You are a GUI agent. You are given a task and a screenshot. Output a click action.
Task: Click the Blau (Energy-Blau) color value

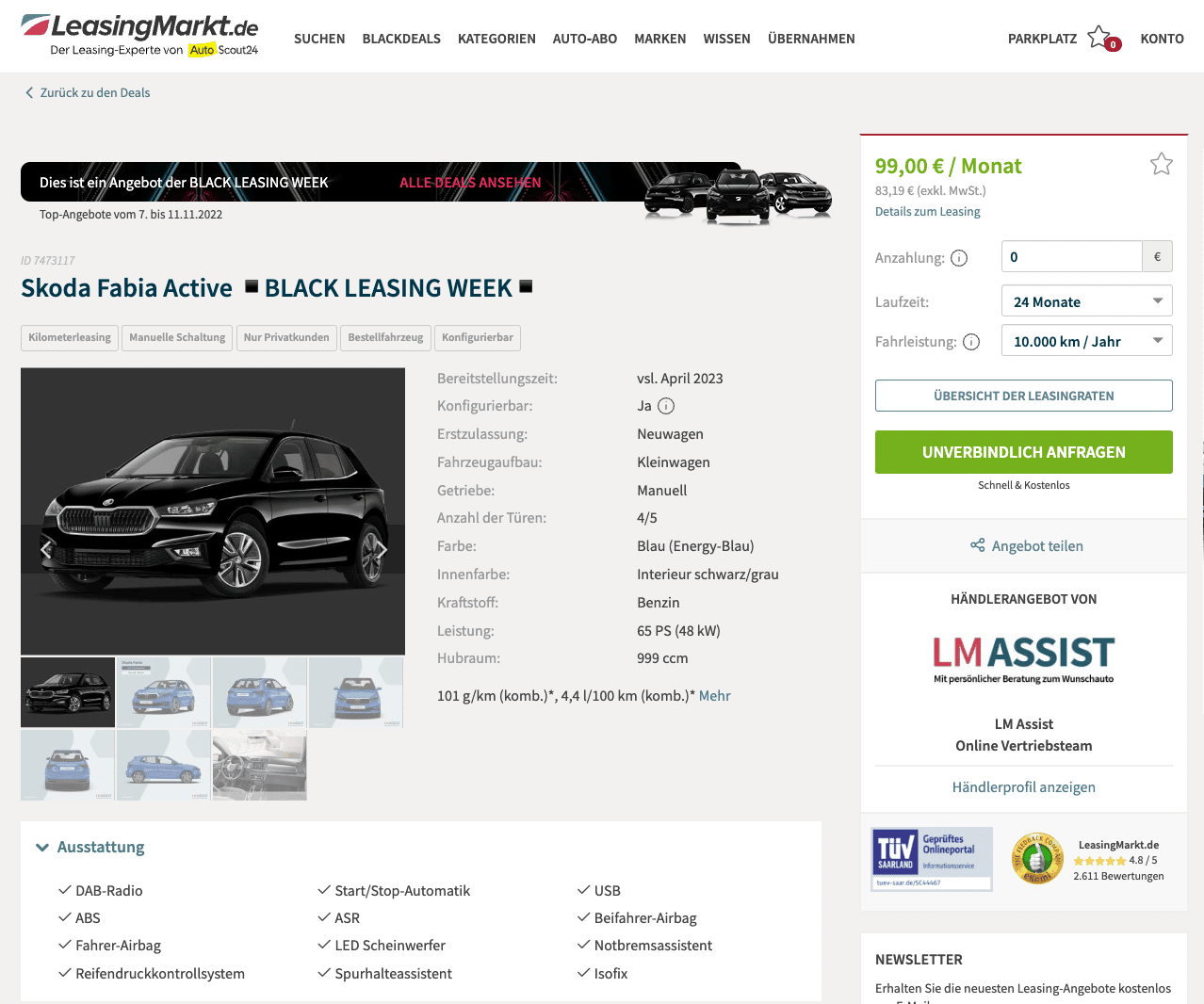tap(695, 546)
